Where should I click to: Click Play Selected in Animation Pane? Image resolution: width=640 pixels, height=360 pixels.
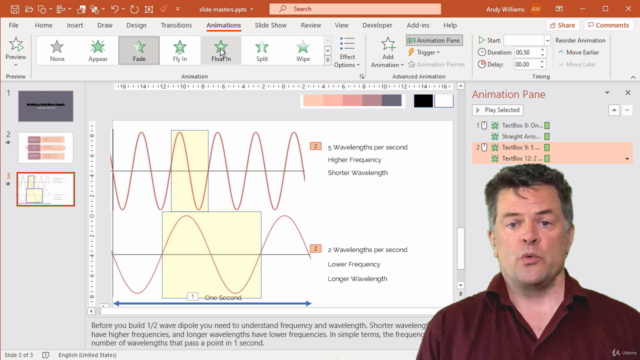click(498, 110)
